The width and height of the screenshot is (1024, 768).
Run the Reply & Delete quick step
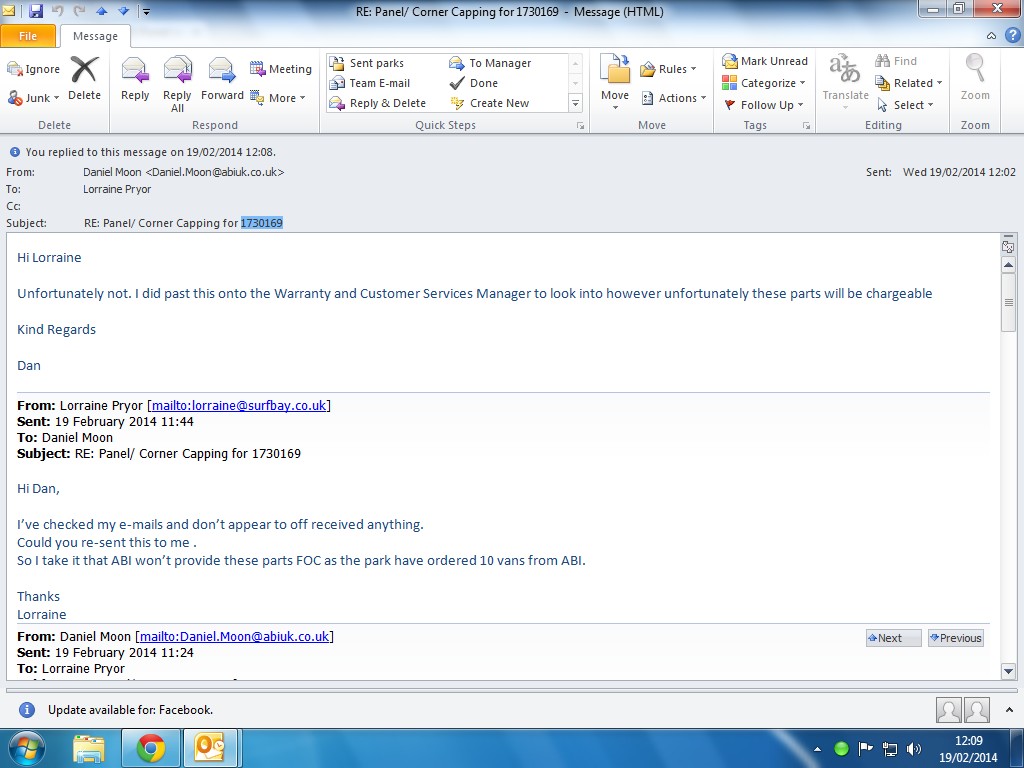click(x=377, y=103)
